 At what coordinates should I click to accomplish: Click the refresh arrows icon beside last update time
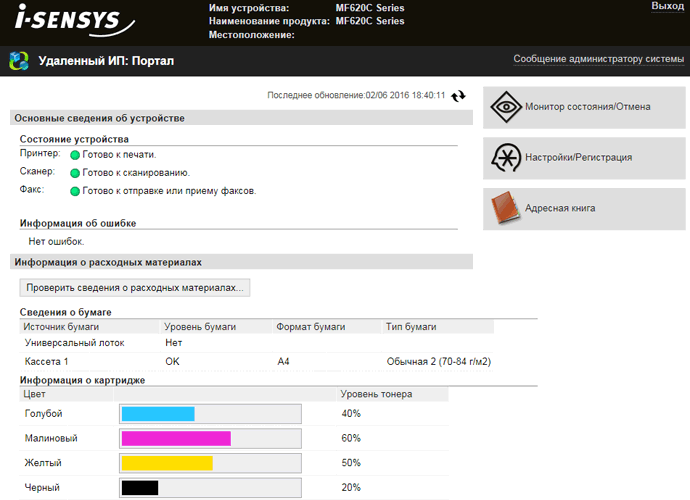click(458, 96)
